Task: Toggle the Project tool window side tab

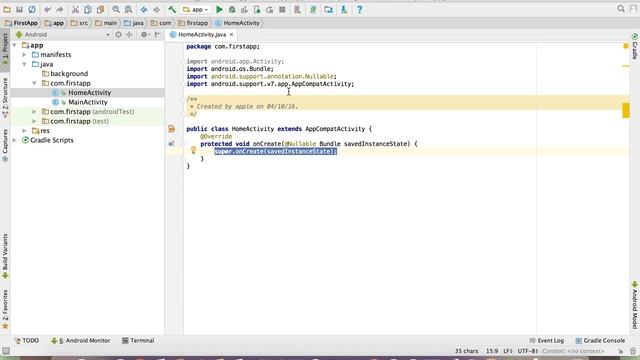Action: [5, 50]
